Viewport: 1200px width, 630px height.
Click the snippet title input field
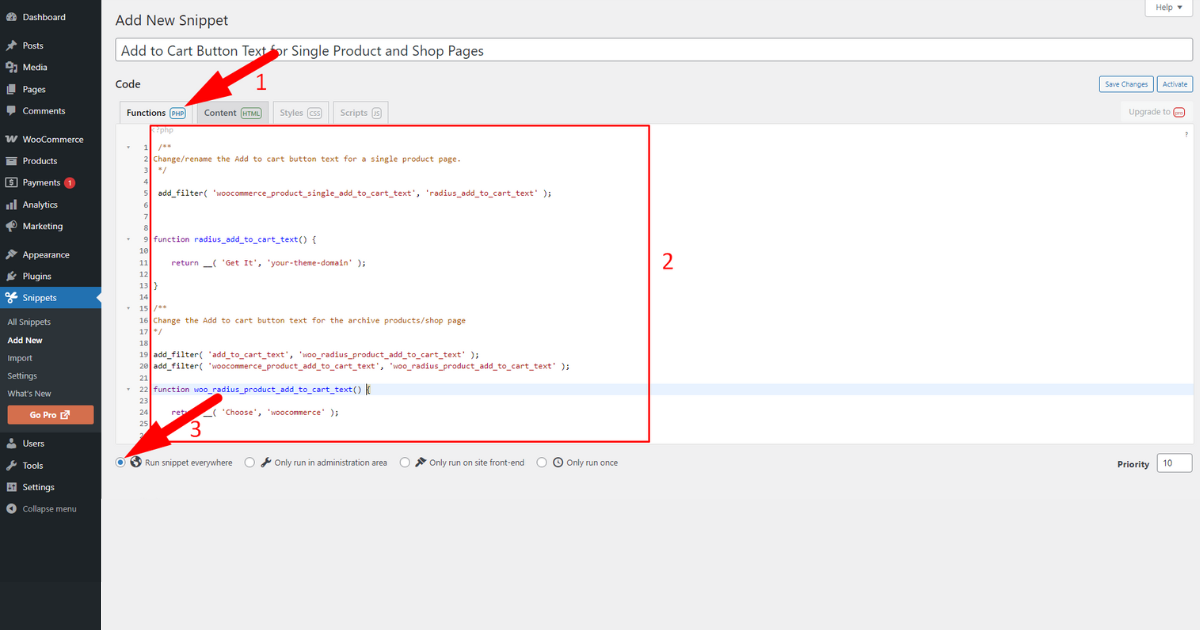[654, 50]
